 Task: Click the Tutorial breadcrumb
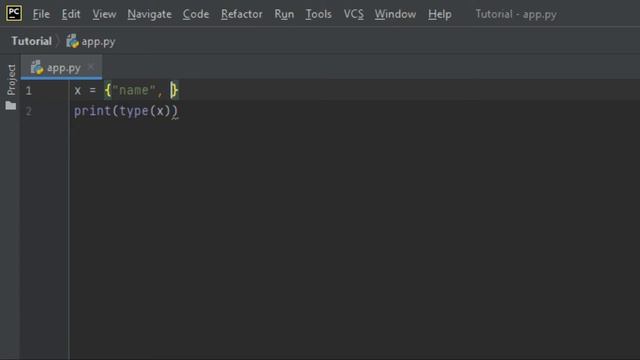tap(31, 41)
